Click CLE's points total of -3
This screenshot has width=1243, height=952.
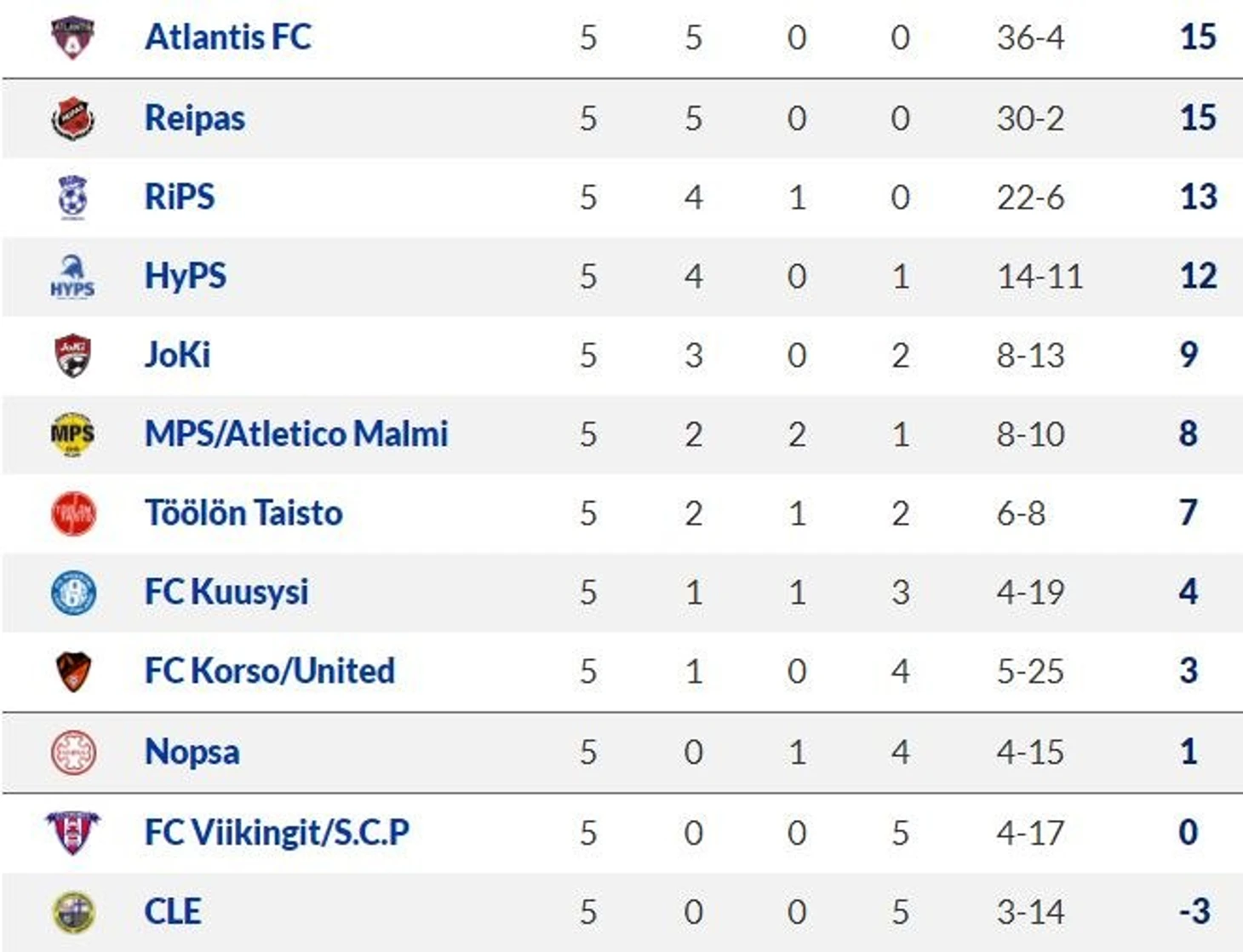(x=1194, y=912)
